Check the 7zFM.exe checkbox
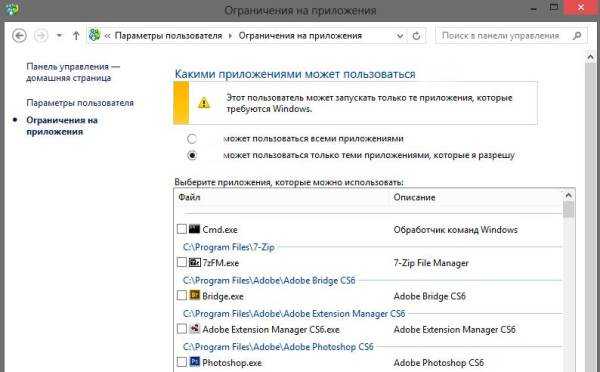This screenshot has height=372, width=600. click(182, 263)
